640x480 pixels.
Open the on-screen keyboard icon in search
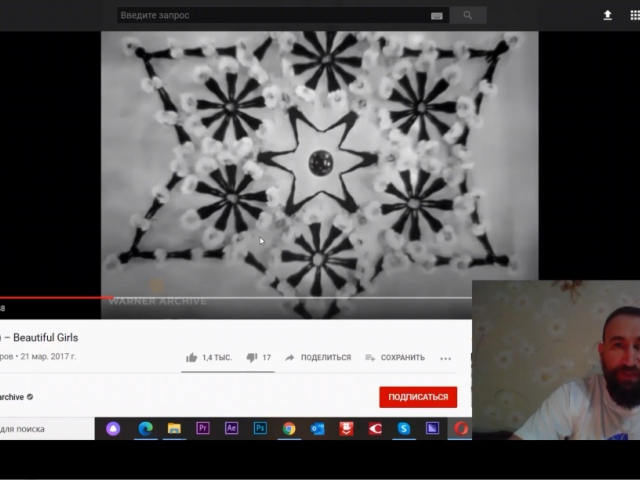tap(436, 16)
